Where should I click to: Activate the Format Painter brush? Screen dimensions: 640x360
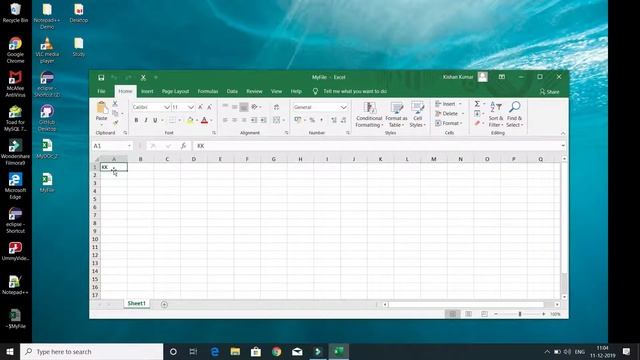[116, 122]
